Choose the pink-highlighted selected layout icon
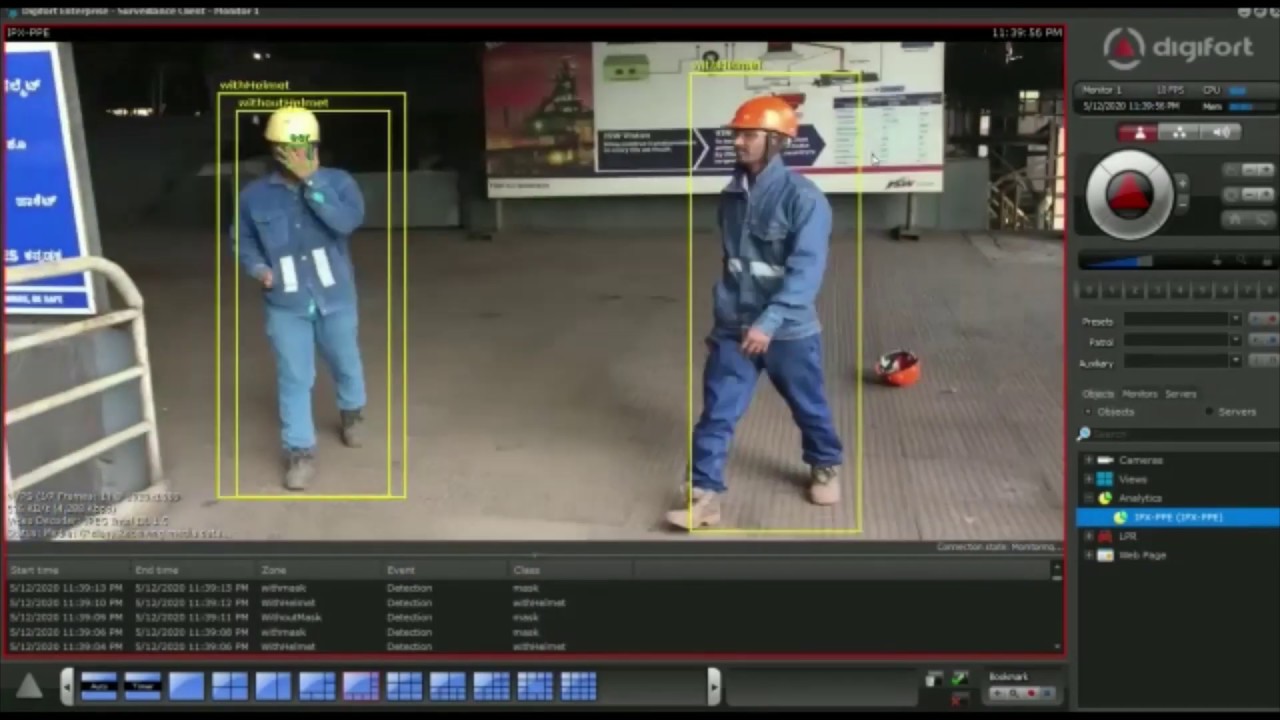The height and width of the screenshot is (720, 1280). click(360, 685)
